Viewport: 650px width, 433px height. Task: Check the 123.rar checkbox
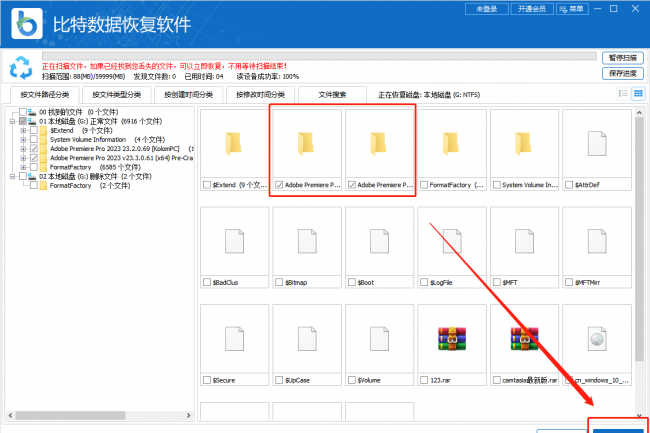[x=424, y=380]
